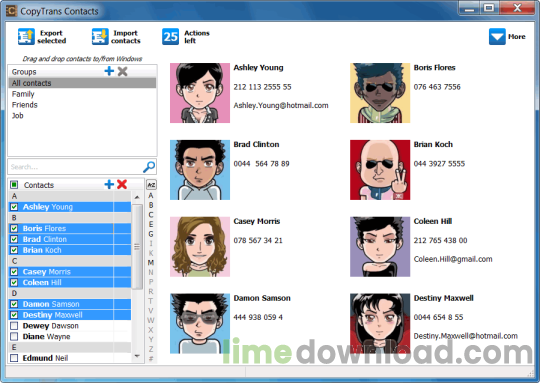Screen dimensions: 540x383
Task: Open the 25 Actions left counter
Action: (x=170, y=37)
